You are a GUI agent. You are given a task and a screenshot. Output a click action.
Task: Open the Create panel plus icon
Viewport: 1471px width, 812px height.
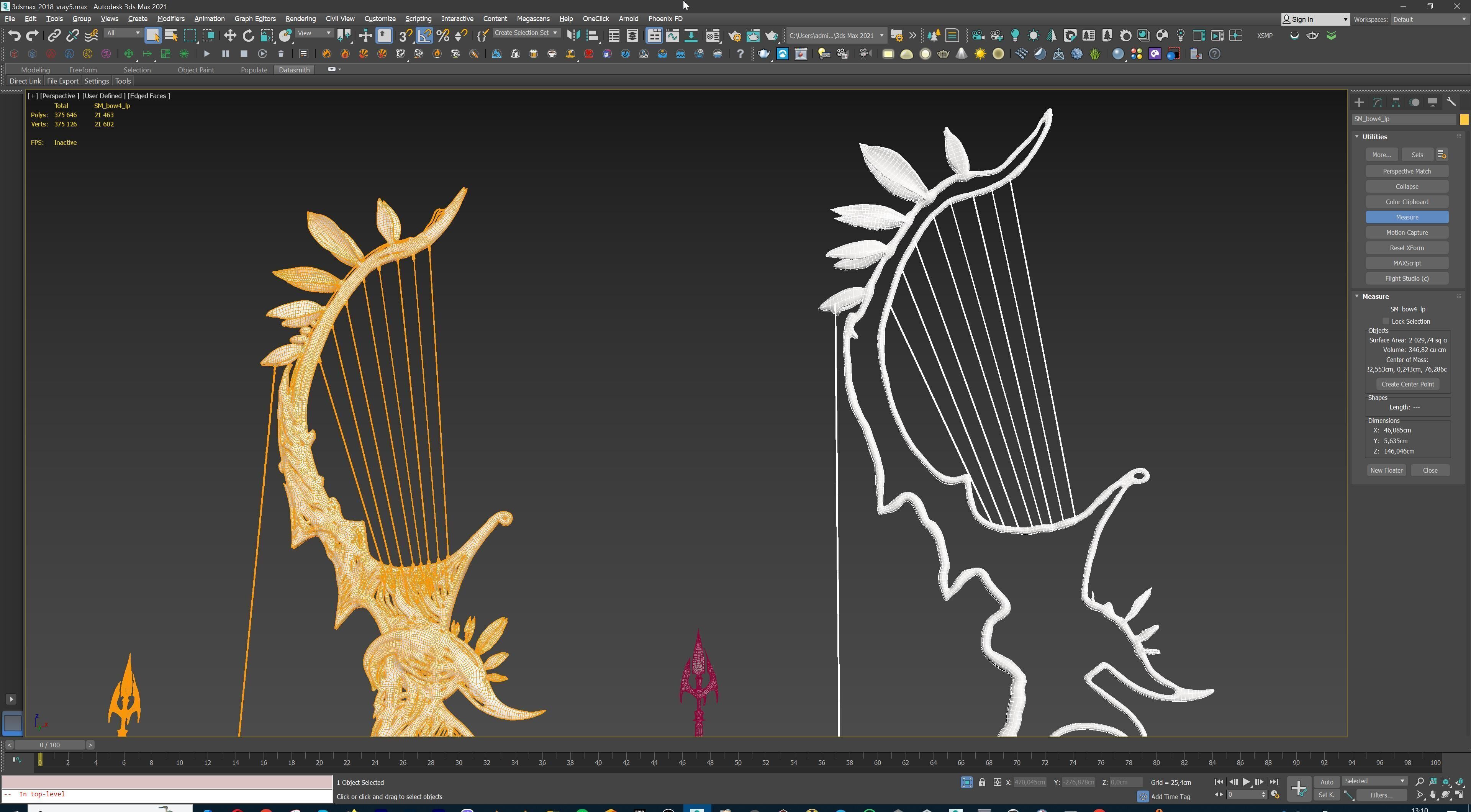tap(1359, 102)
